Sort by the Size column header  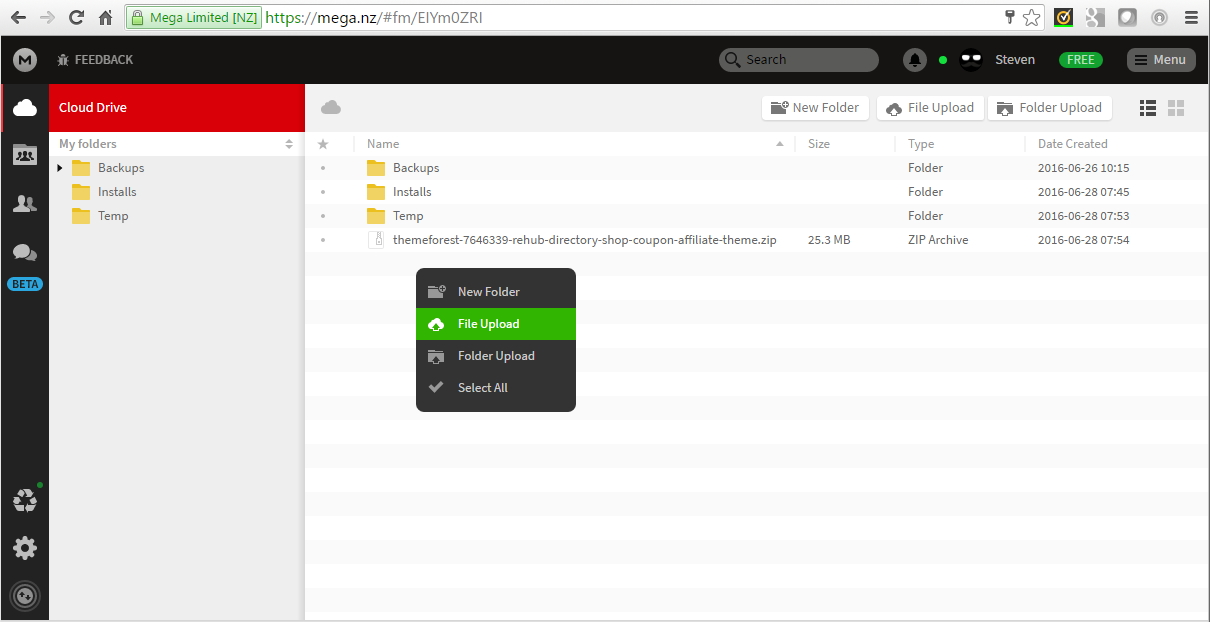tap(819, 144)
